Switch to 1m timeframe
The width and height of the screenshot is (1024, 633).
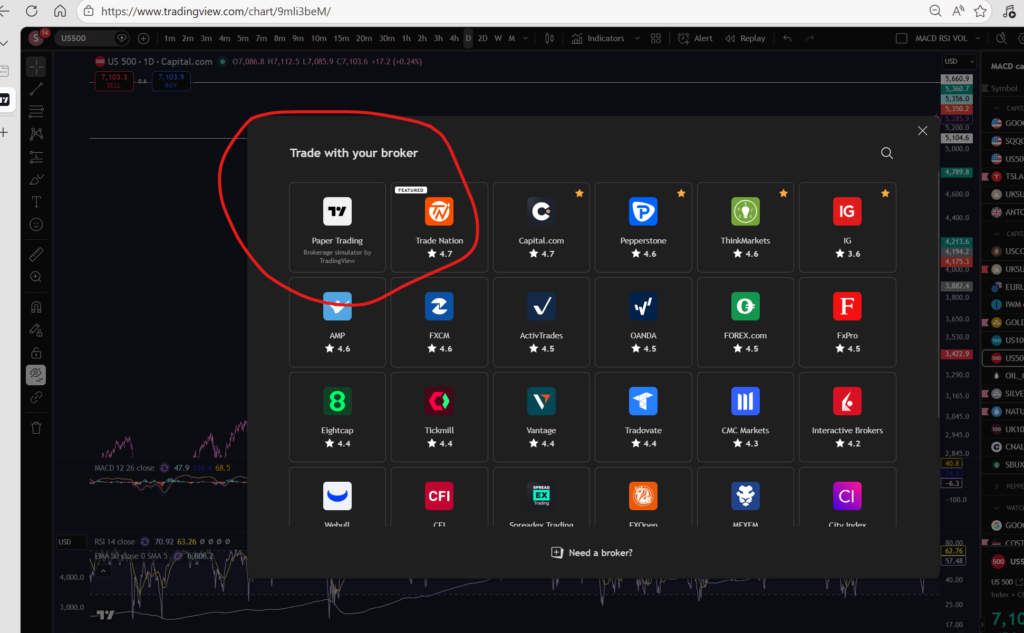tap(169, 39)
